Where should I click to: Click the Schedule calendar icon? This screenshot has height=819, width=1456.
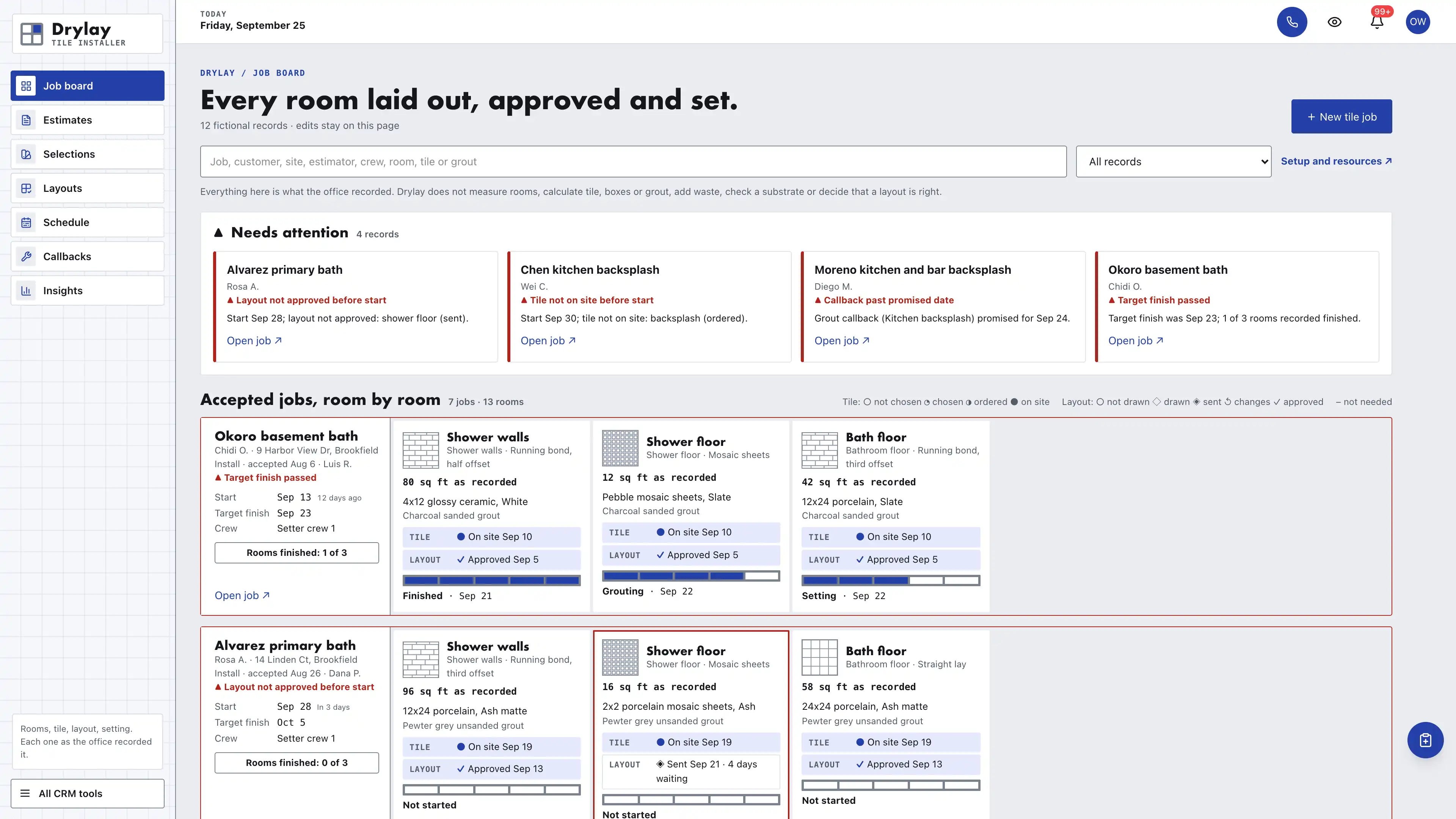click(26, 222)
